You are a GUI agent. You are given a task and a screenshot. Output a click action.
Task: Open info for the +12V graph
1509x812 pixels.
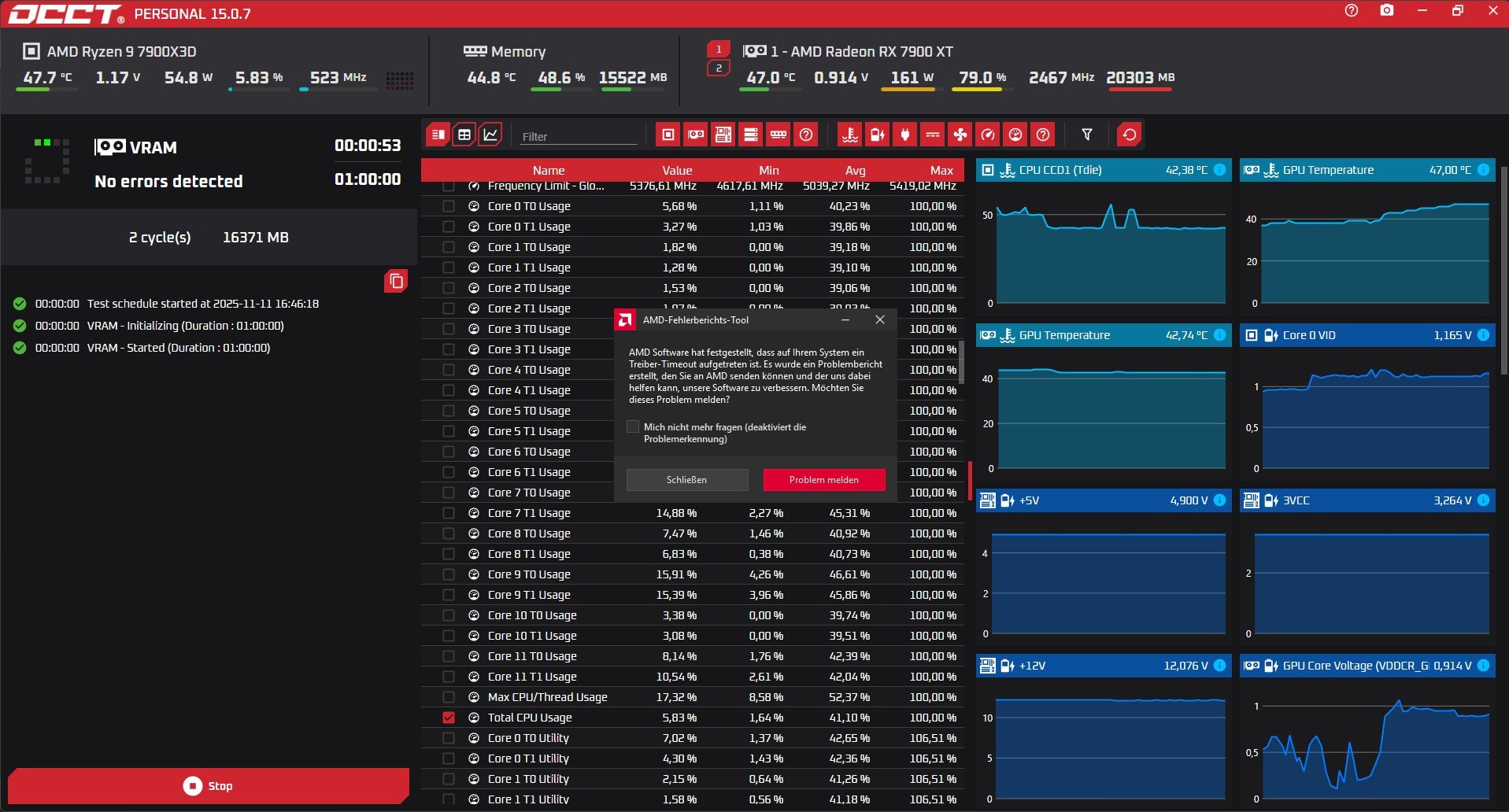pos(1219,666)
